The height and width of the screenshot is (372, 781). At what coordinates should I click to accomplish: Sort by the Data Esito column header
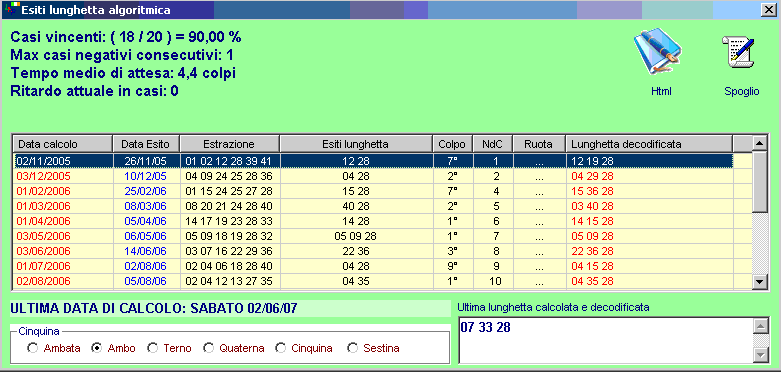(146, 144)
